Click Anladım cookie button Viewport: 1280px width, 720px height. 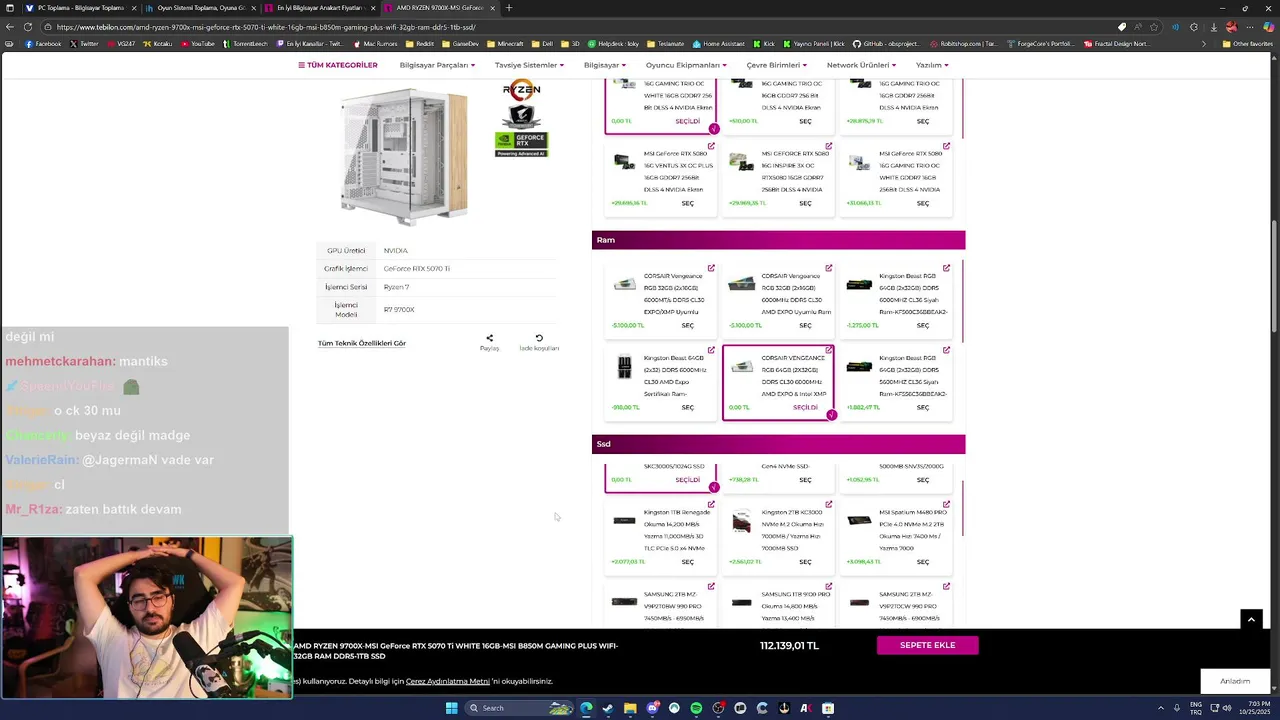pos(1235,681)
